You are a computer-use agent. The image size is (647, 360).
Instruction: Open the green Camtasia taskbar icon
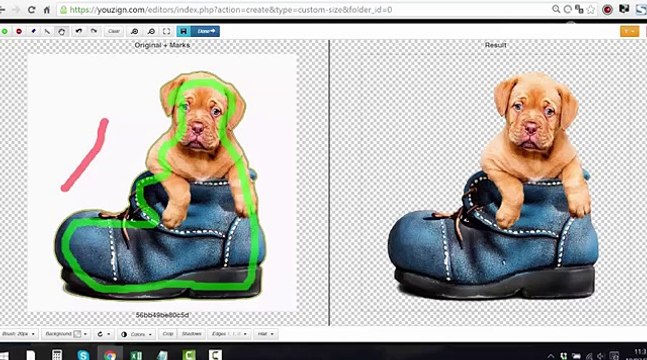click(189, 354)
